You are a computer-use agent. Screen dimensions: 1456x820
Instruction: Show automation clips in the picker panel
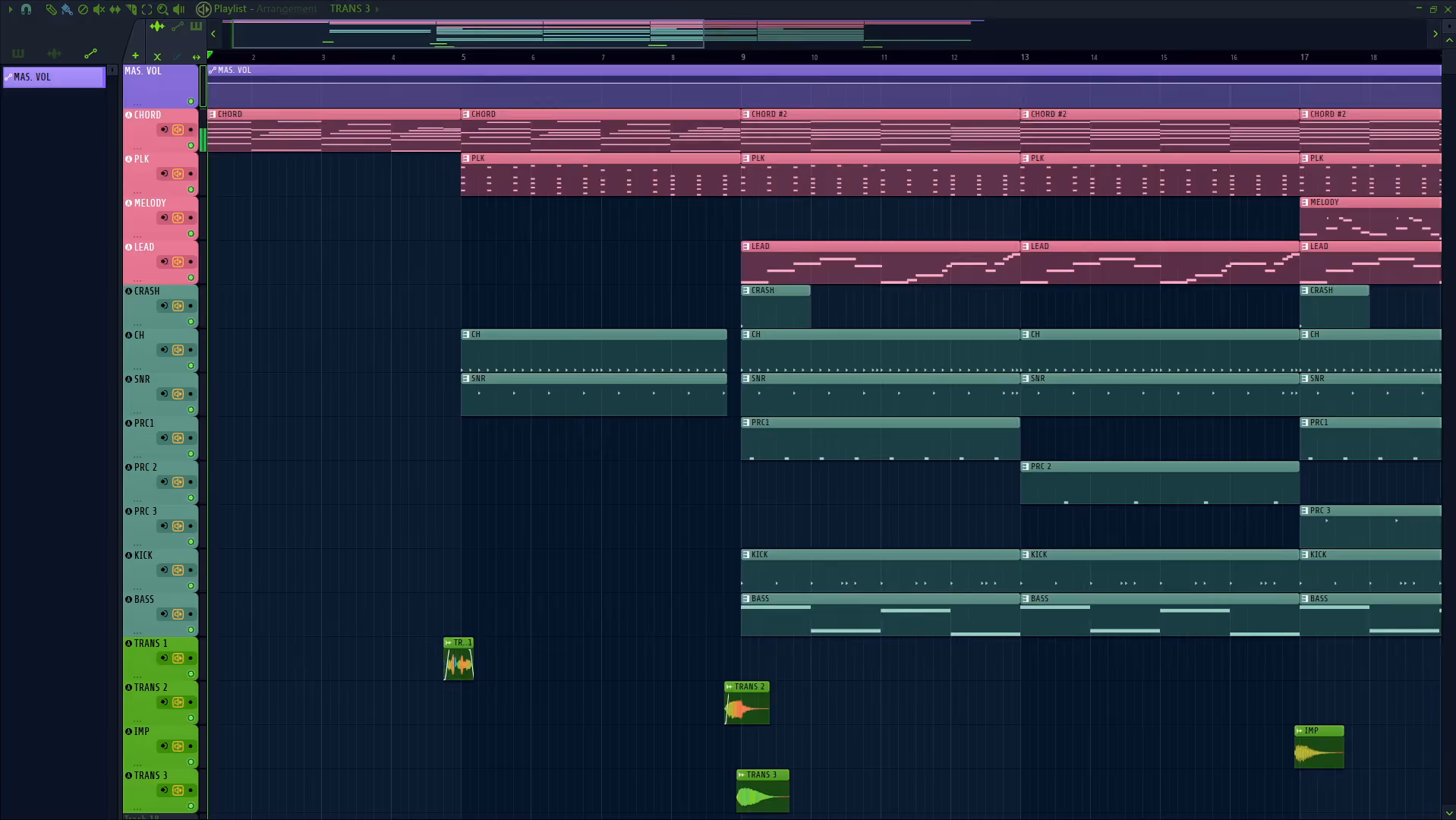[x=90, y=53]
